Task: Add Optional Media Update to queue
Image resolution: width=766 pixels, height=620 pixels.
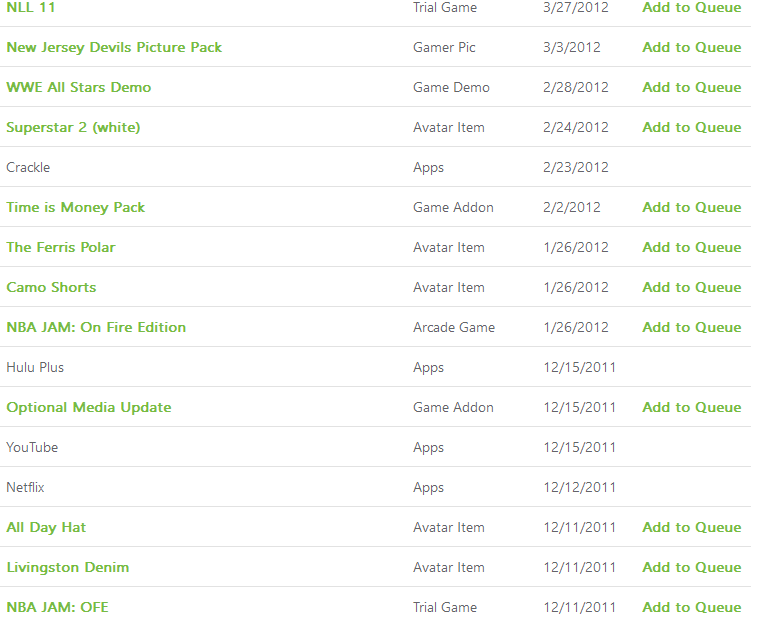Action: coord(692,407)
